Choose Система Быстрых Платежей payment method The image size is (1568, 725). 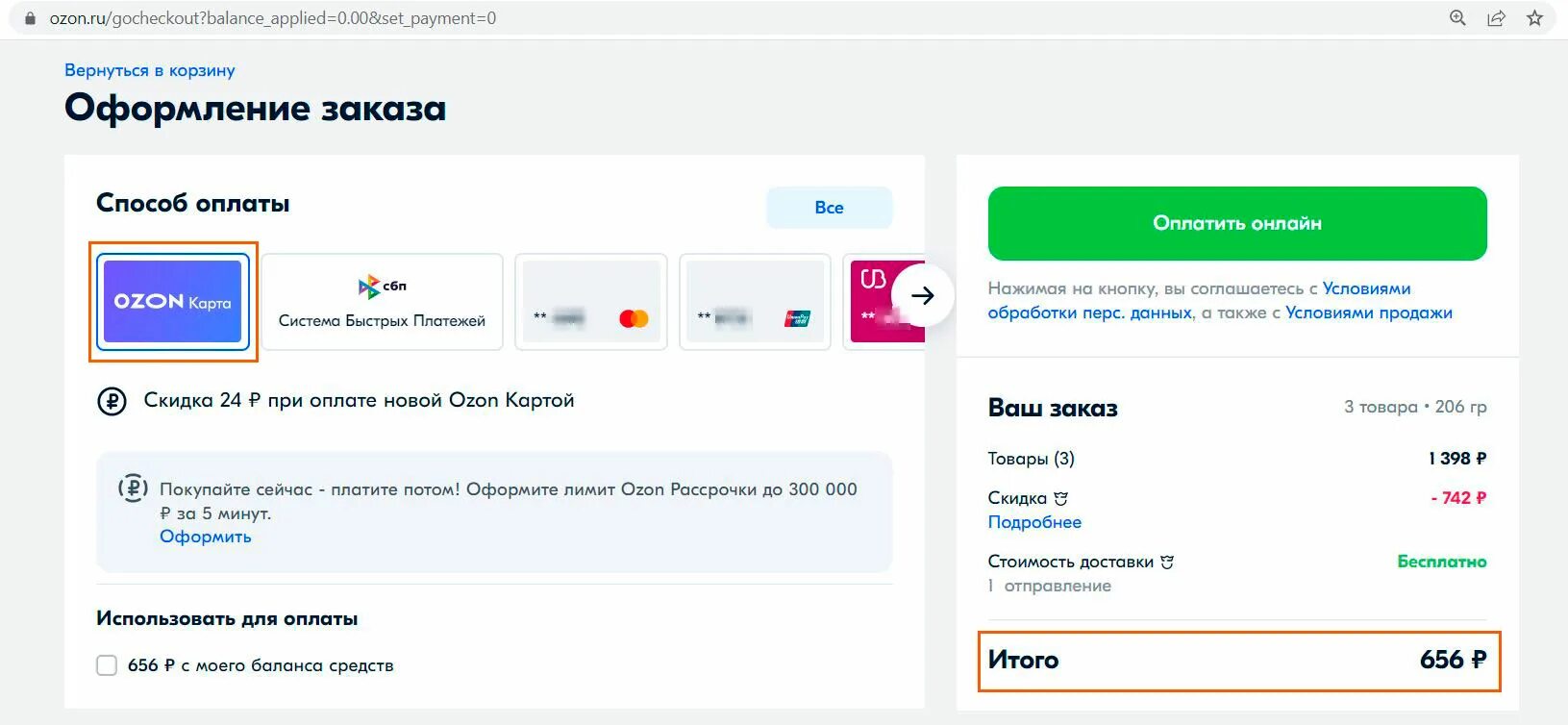(382, 302)
